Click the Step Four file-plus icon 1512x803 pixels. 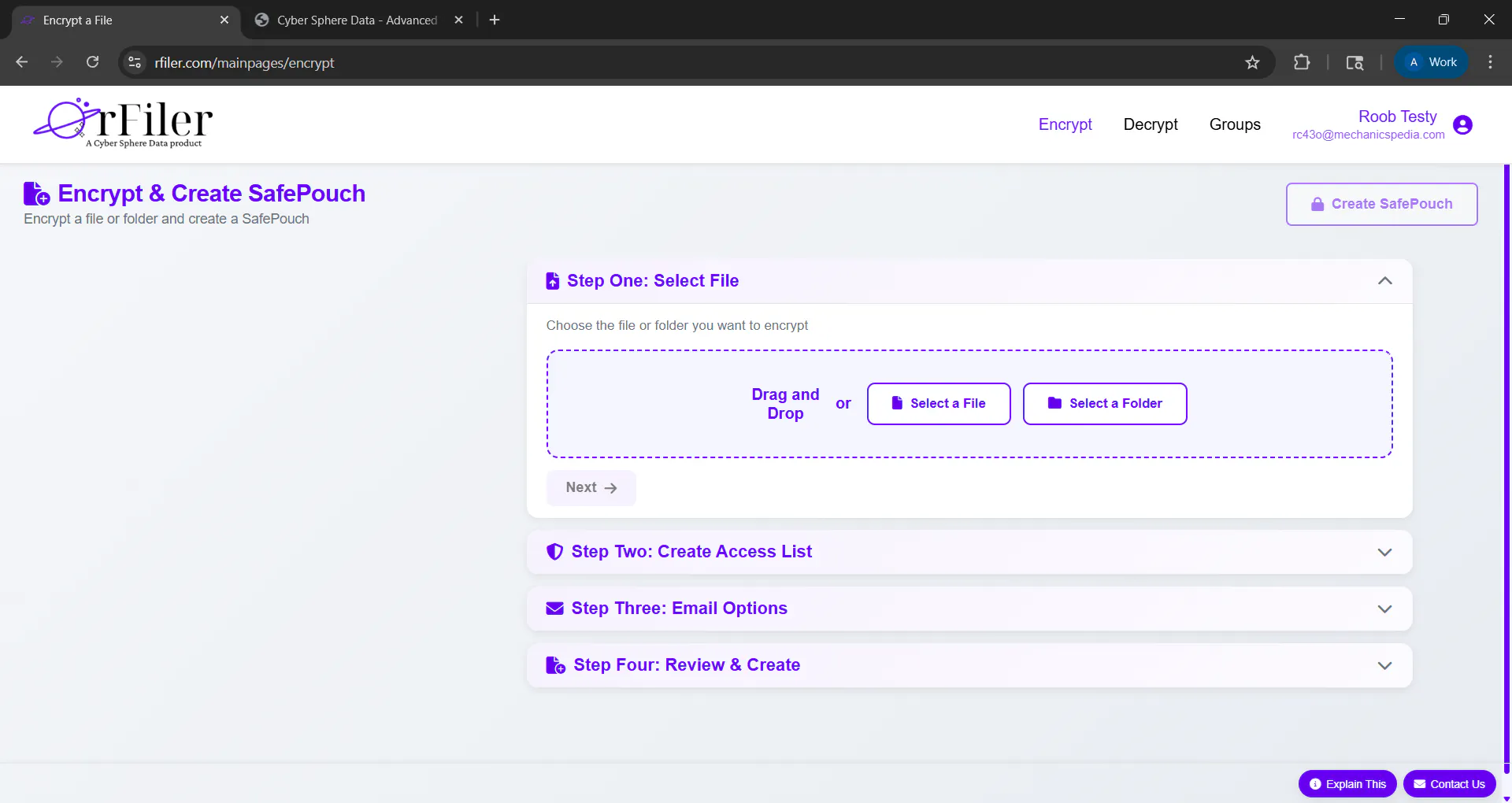tap(555, 665)
